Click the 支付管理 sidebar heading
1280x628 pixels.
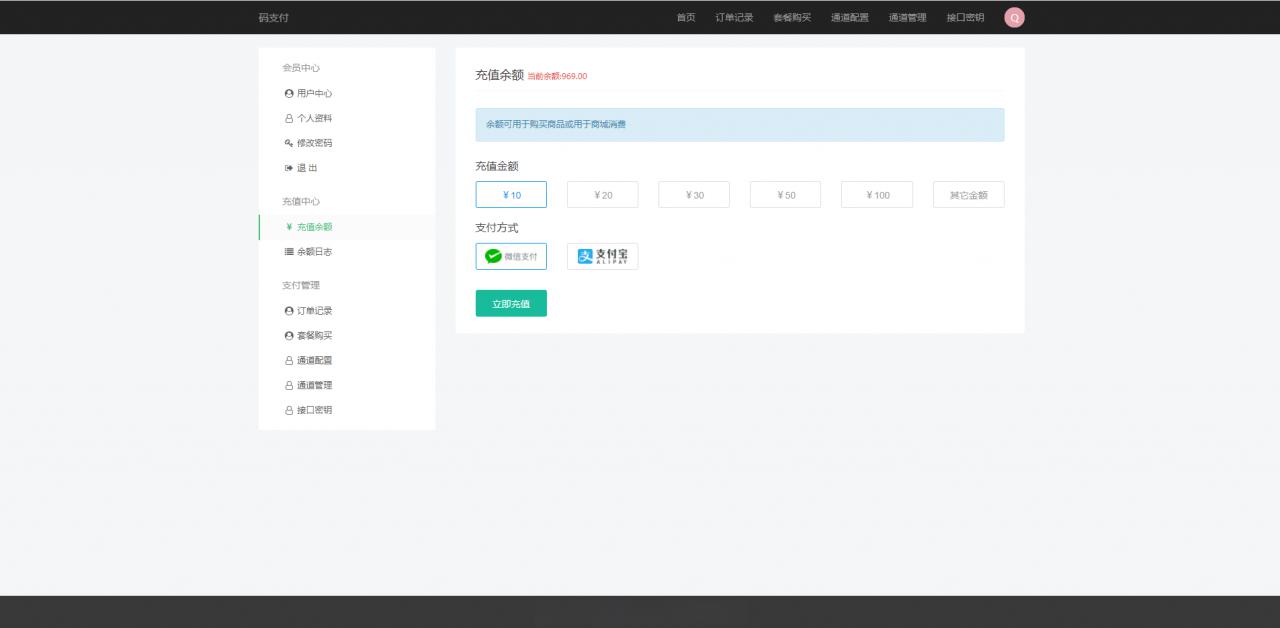pyautogui.click(x=301, y=286)
